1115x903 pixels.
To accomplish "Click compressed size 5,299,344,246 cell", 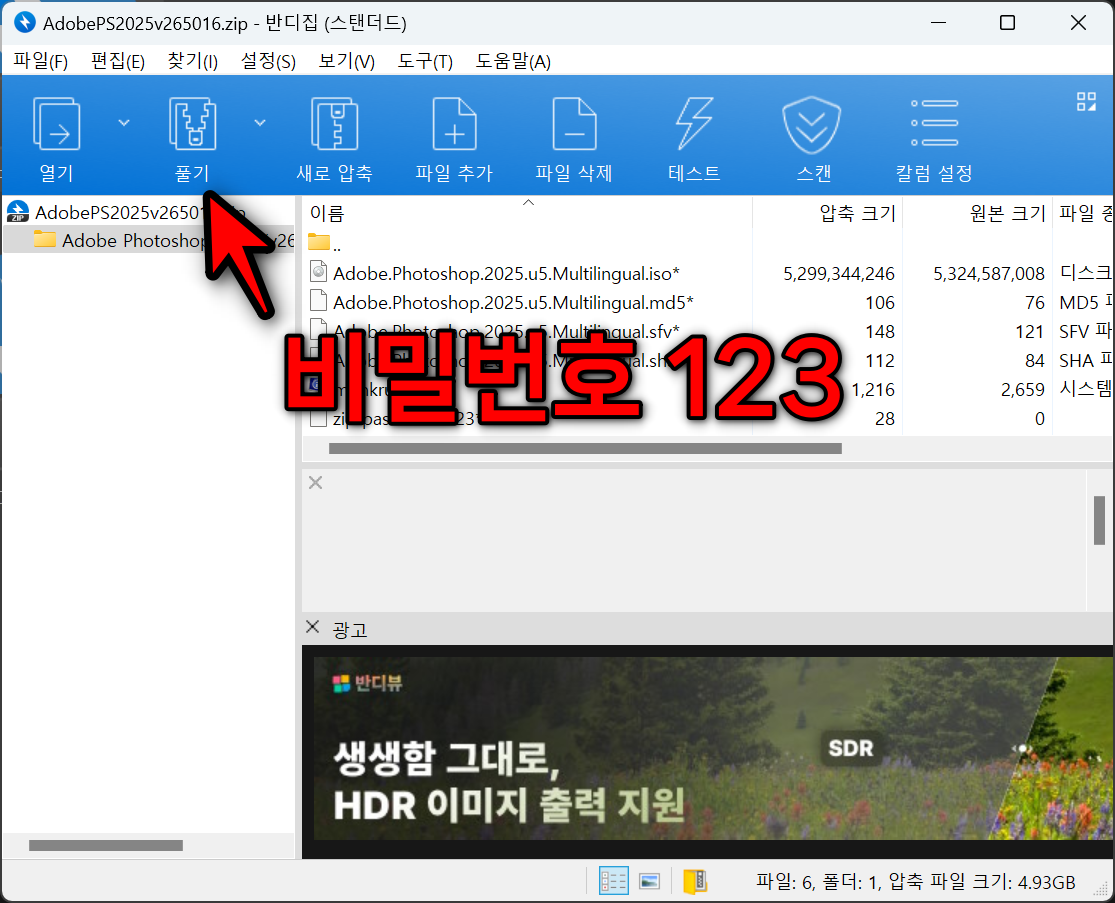I will [839, 274].
